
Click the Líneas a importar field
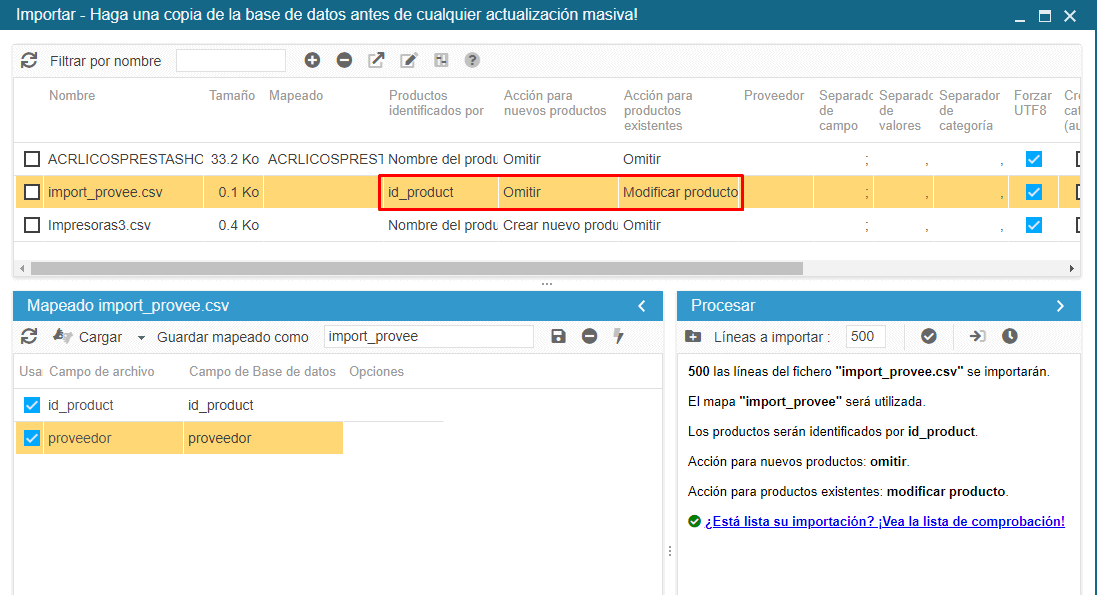[x=865, y=337]
